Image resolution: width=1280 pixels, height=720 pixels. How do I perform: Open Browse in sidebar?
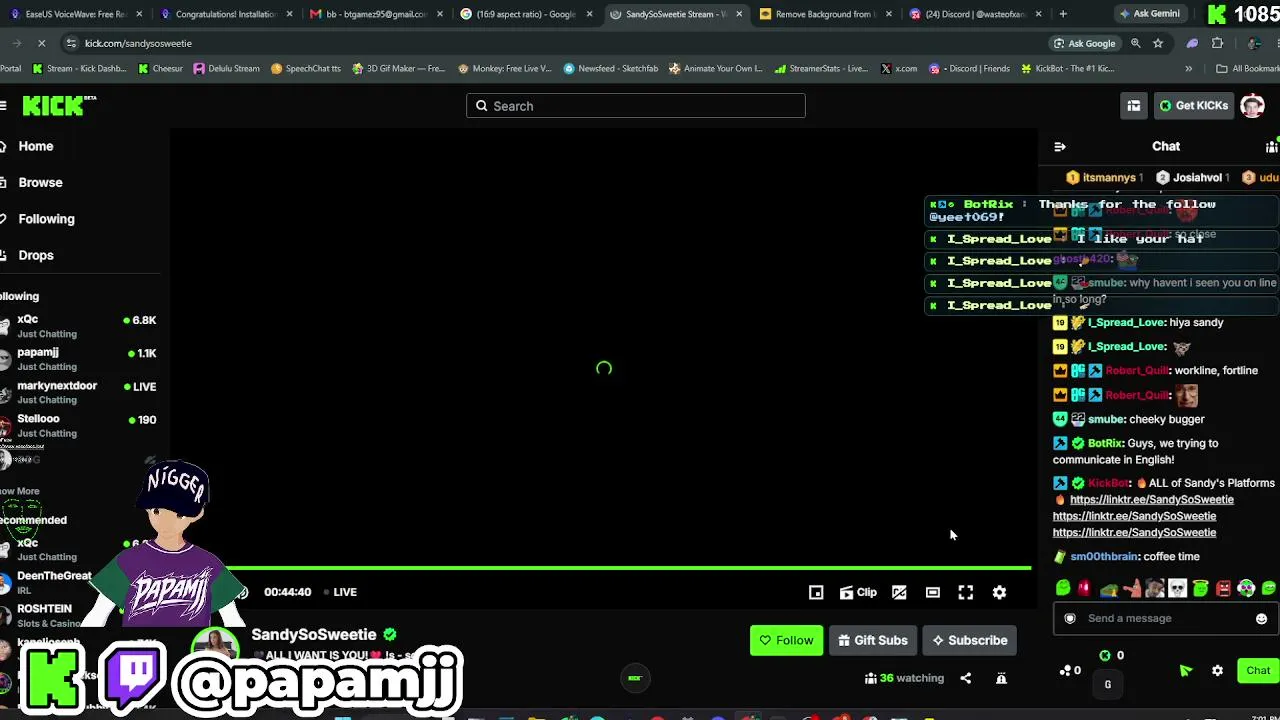[40, 182]
